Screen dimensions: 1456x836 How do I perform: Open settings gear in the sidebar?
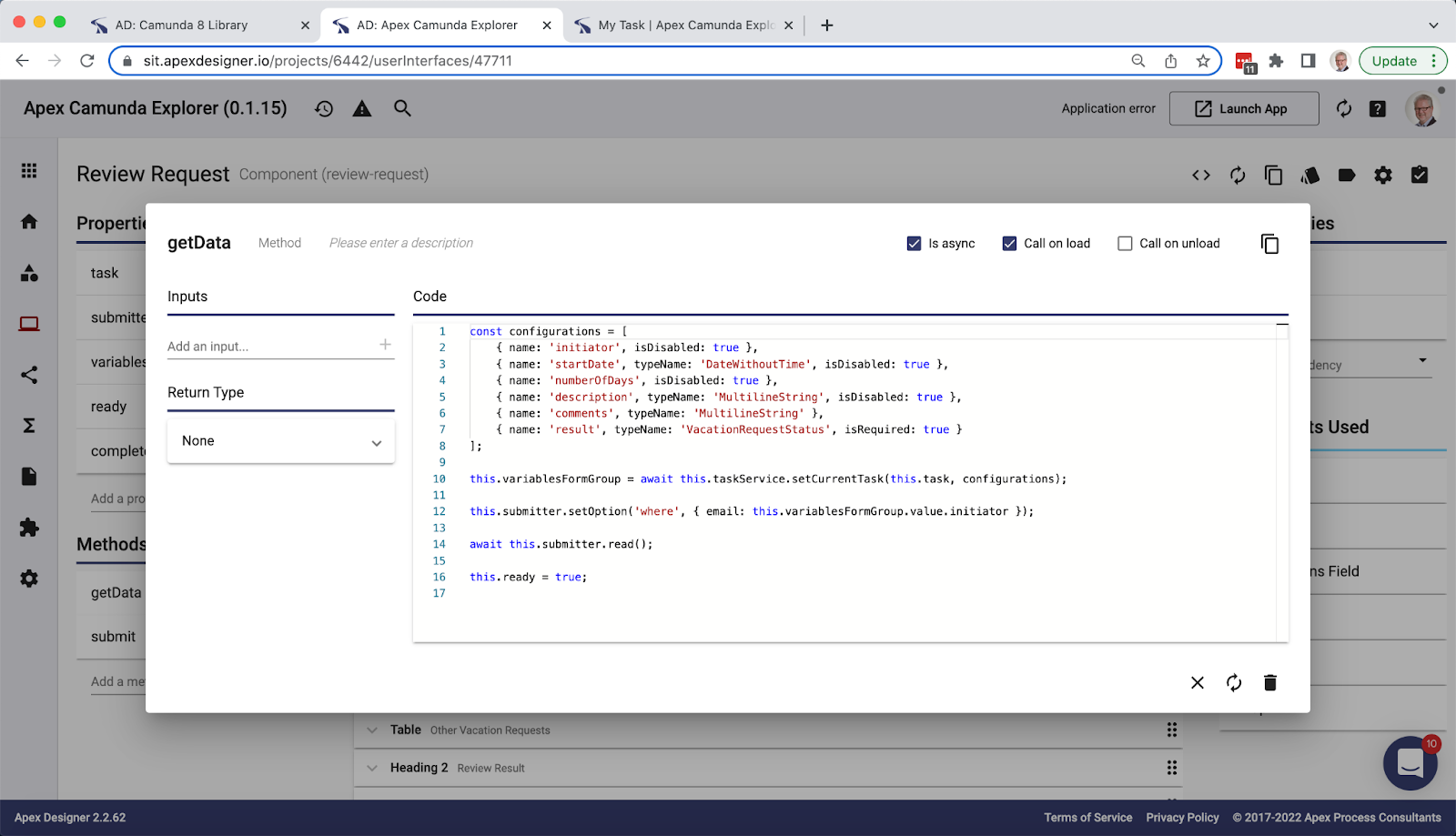pyautogui.click(x=29, y=579)
